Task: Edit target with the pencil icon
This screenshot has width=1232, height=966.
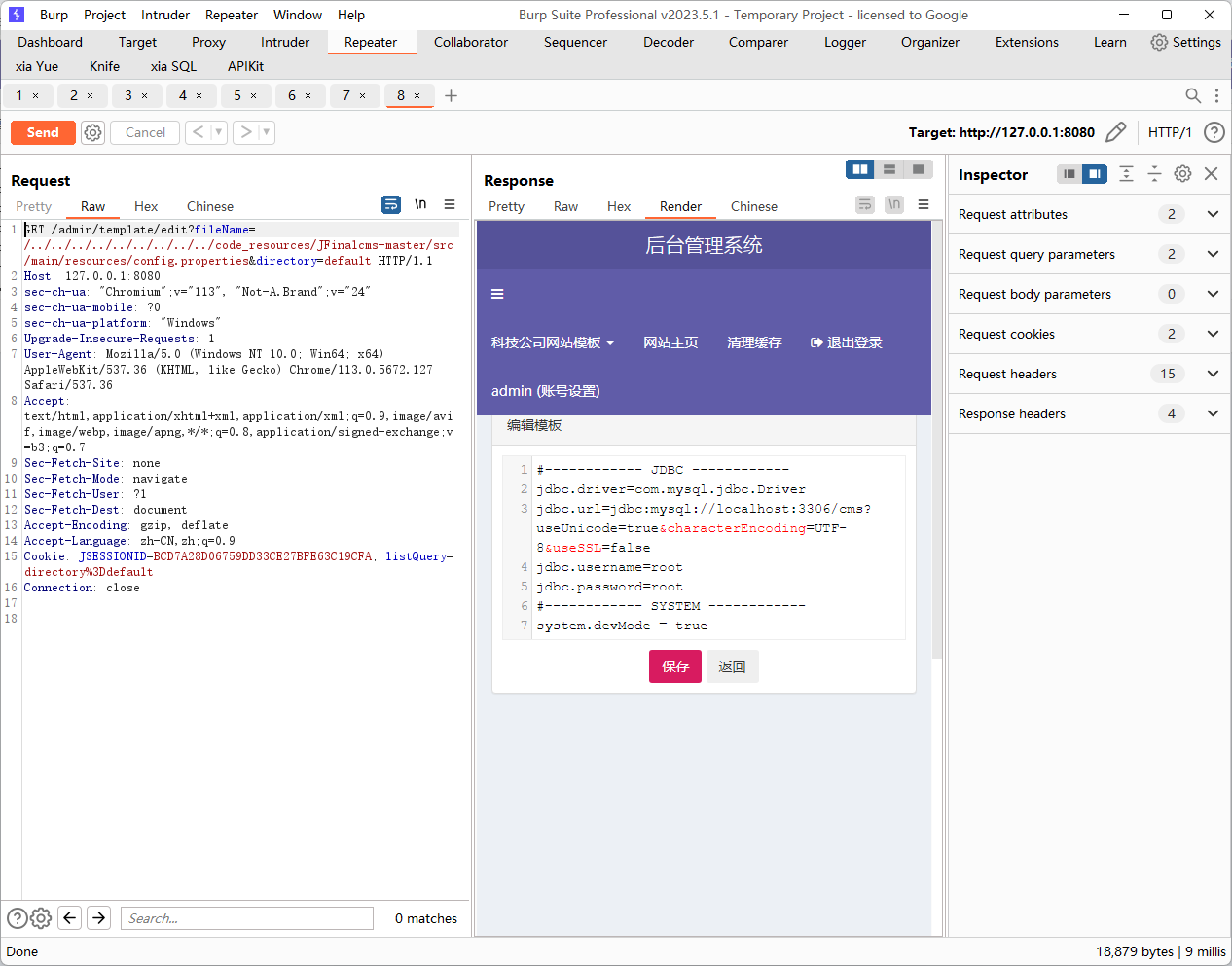Action: [1116, 132]
